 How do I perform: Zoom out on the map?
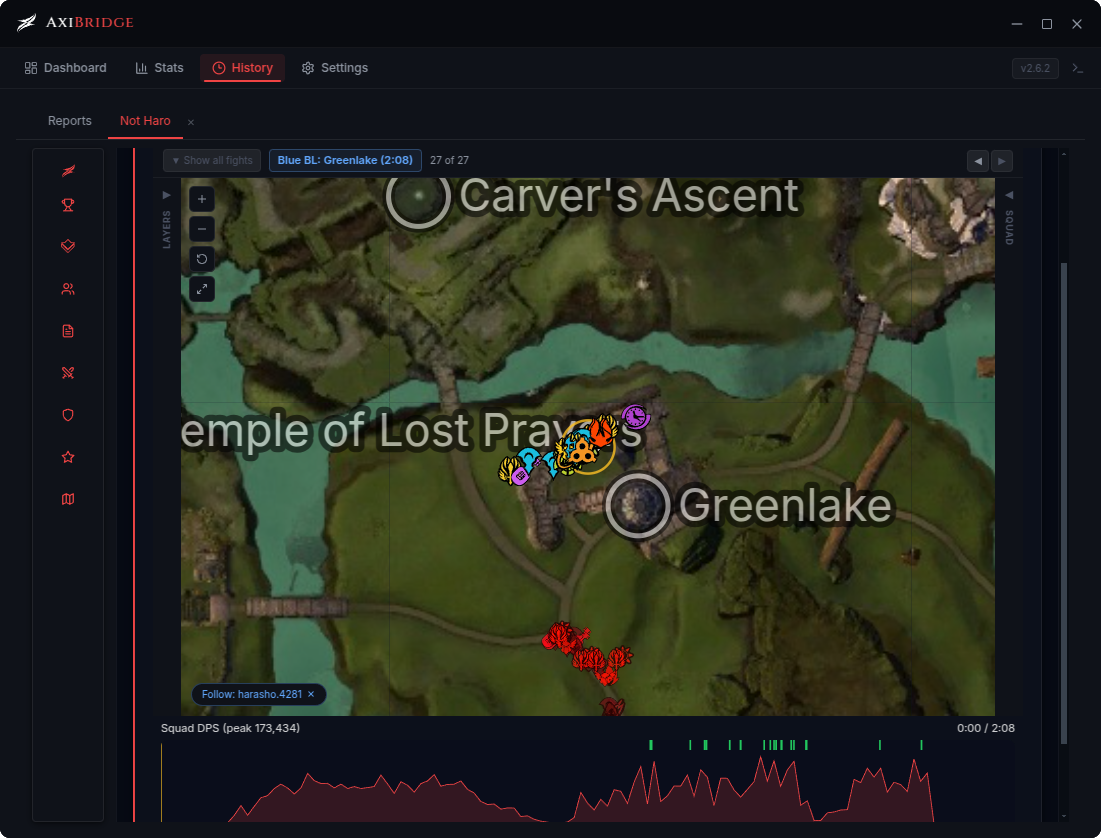202,229
